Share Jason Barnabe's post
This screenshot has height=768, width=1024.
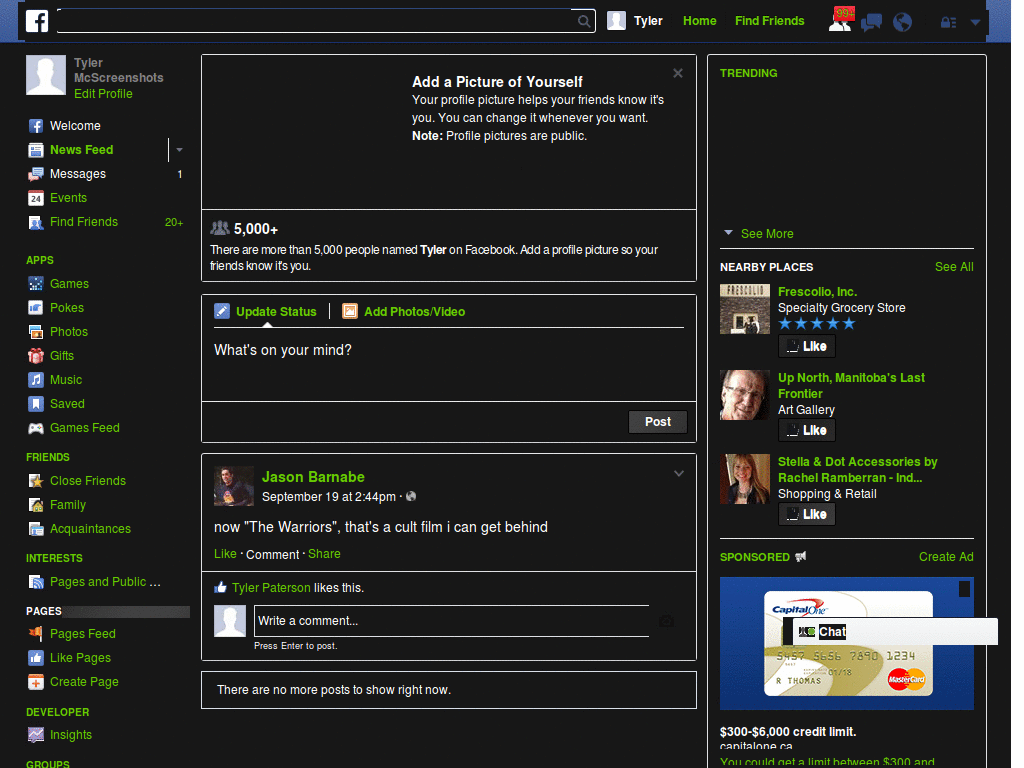coord(324,554)
